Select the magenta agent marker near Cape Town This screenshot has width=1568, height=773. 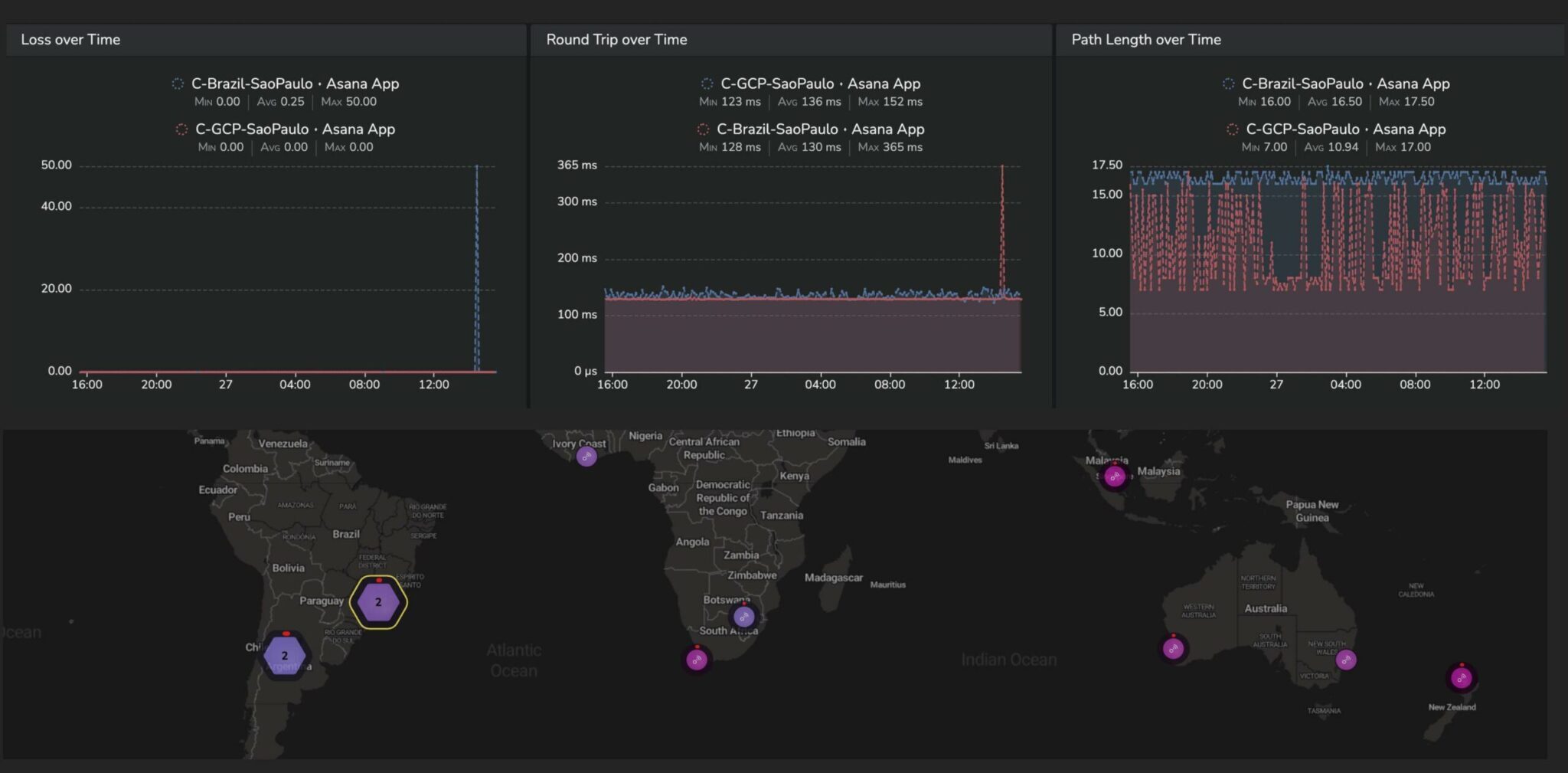(x=696, y=658)
